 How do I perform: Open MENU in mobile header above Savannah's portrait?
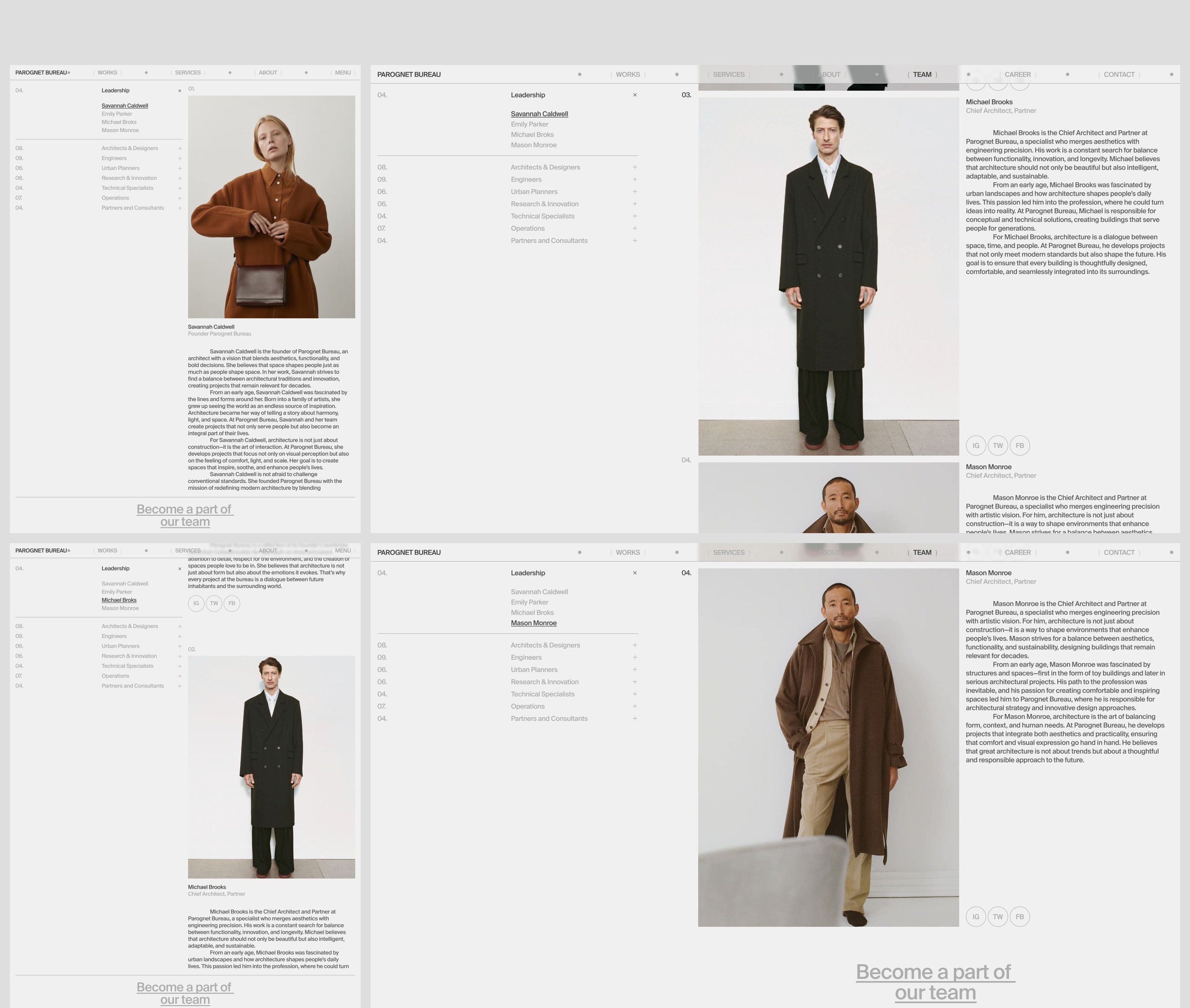(343, 73)
